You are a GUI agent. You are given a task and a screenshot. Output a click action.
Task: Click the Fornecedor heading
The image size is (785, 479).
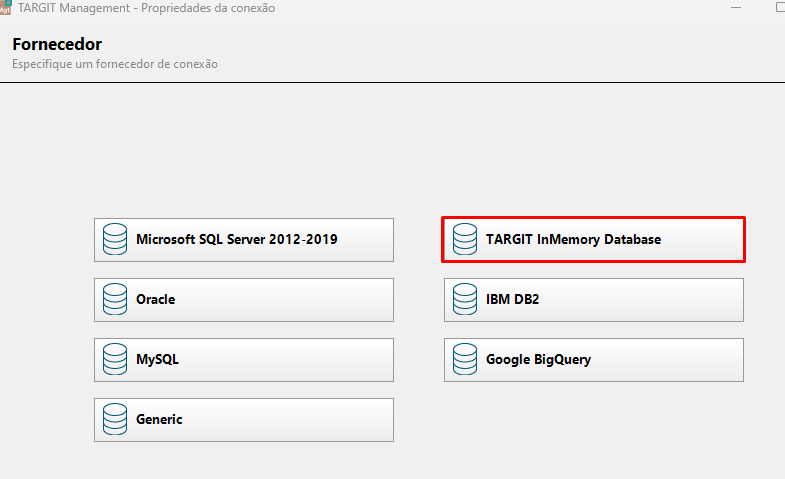[x=57, y=44]
